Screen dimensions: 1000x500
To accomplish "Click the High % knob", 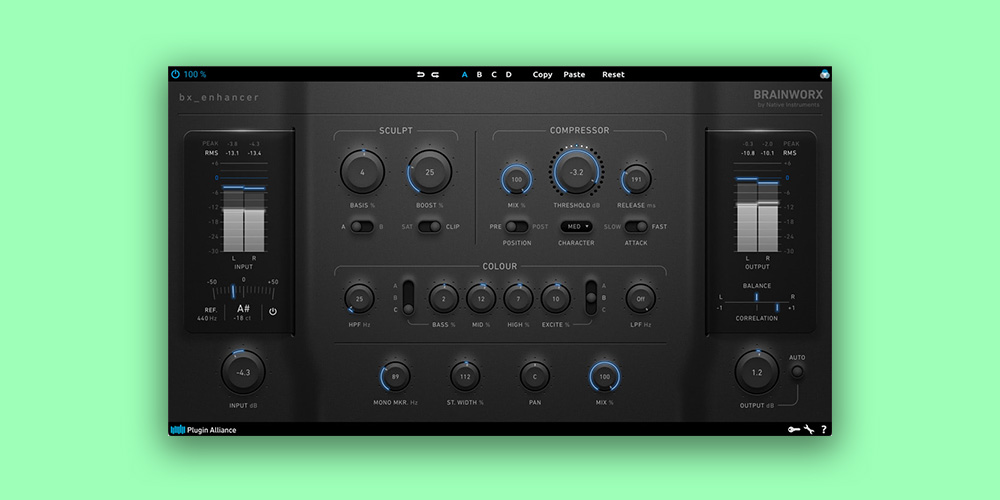I will coord(518,298).
